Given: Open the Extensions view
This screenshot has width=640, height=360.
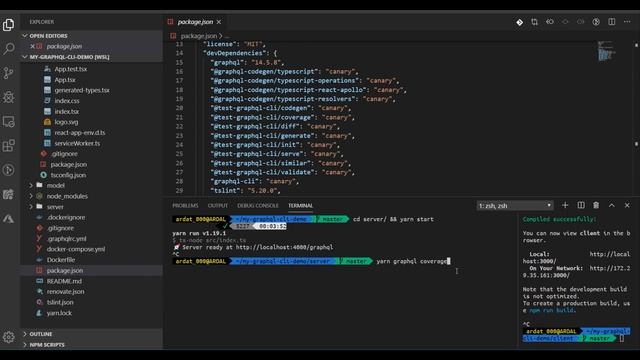Looking at the screenshot, I should coord(9,146).
